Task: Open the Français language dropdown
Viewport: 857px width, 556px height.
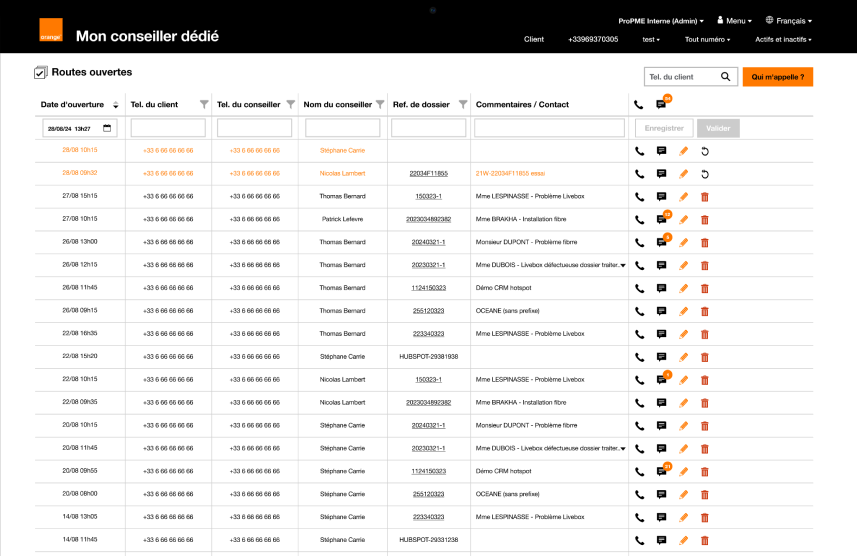Action: point(789,21)
